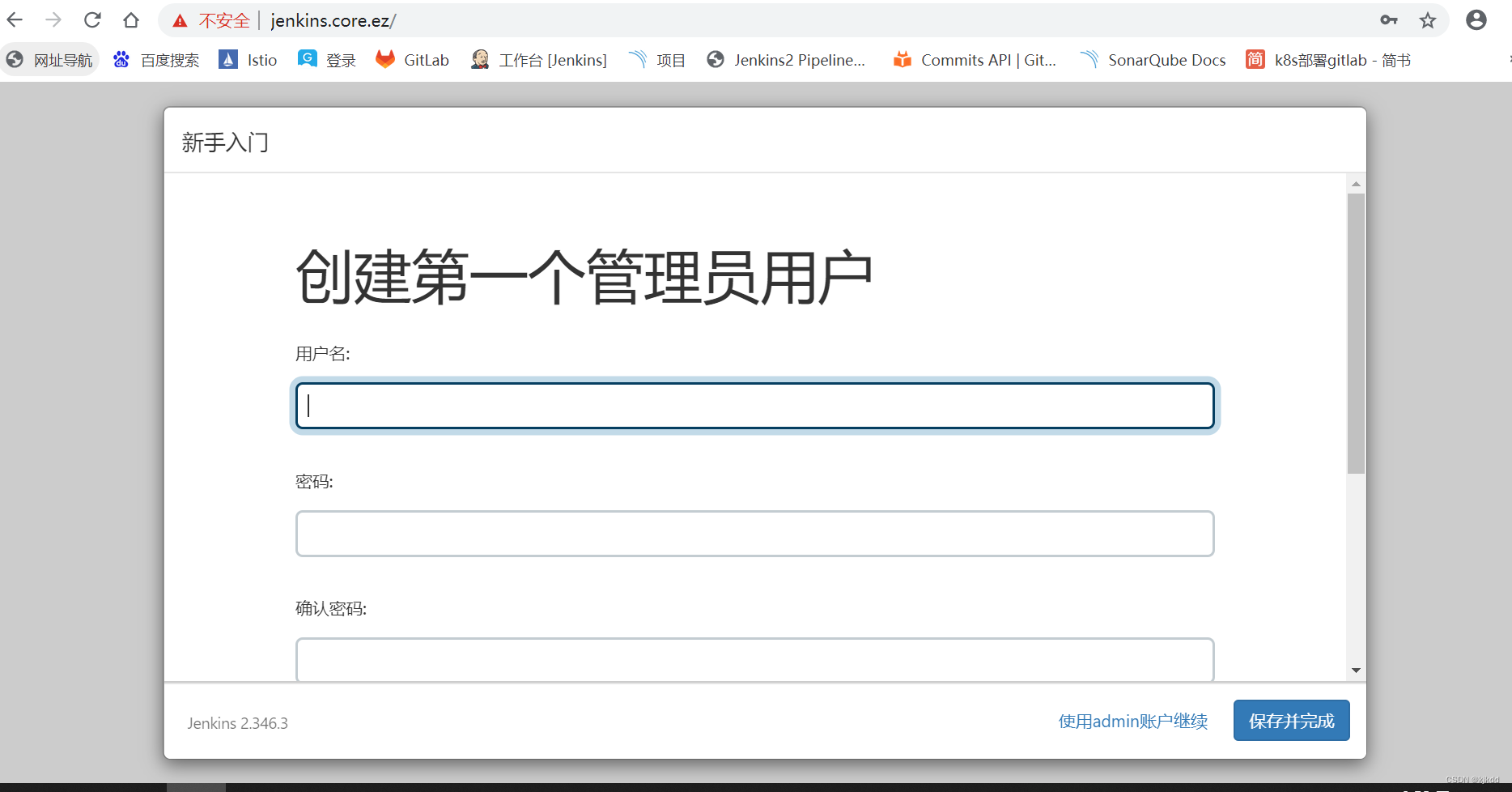Open the 登录 bookmark
The height and width of the screenshot is (792, 1512).
coord(327,60)
